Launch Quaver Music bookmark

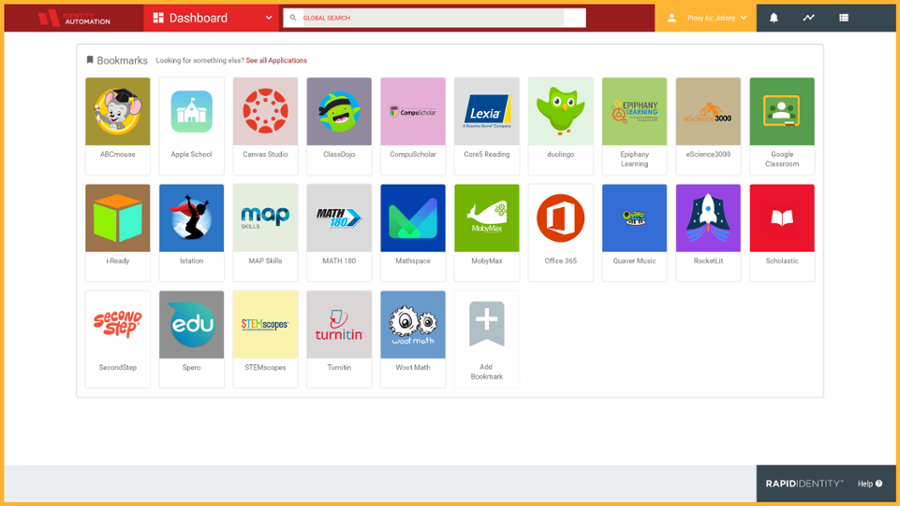(x=634, y=232)
